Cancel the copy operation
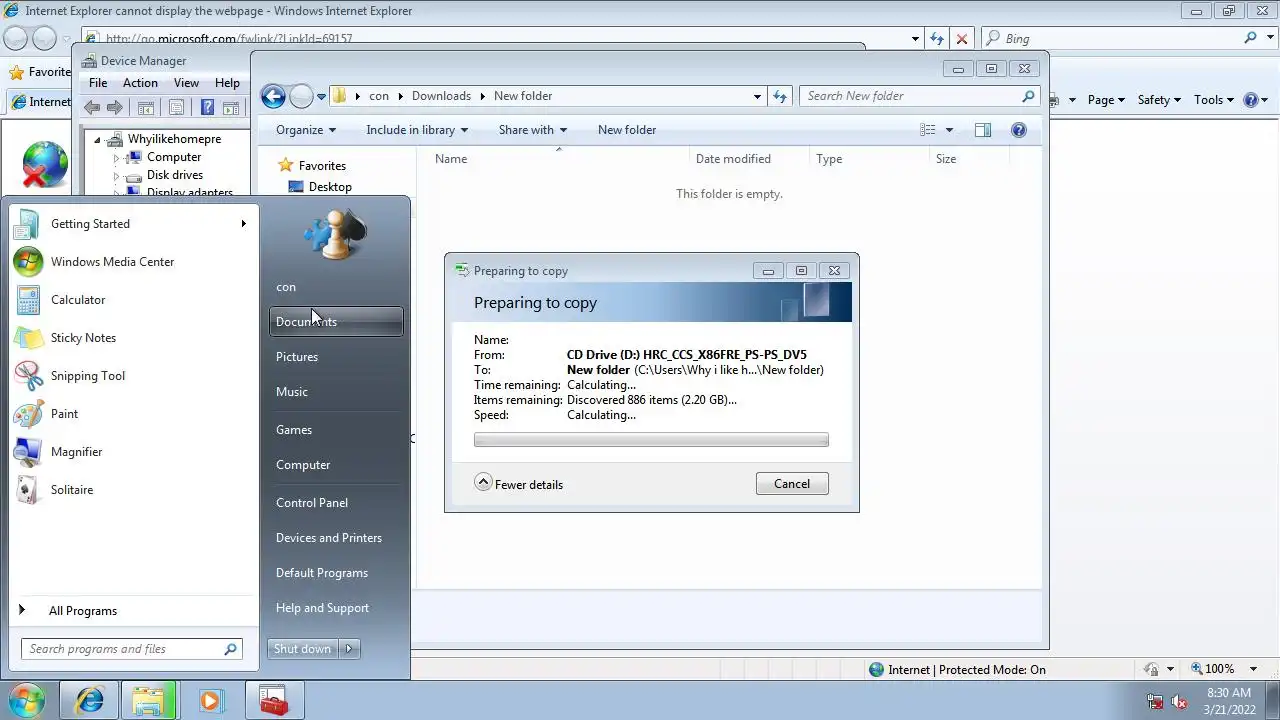This screenshot has height=720, width=1280. tap(792, 484)
